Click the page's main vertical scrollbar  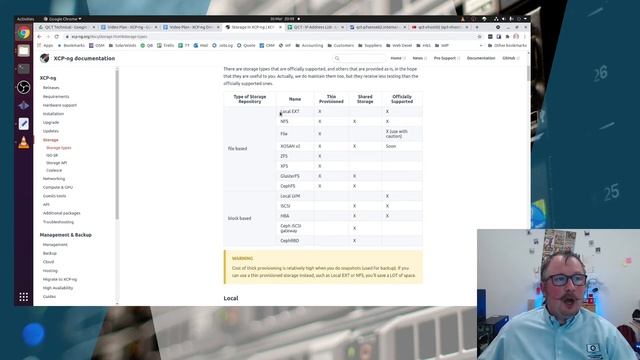tap(529, 73)
